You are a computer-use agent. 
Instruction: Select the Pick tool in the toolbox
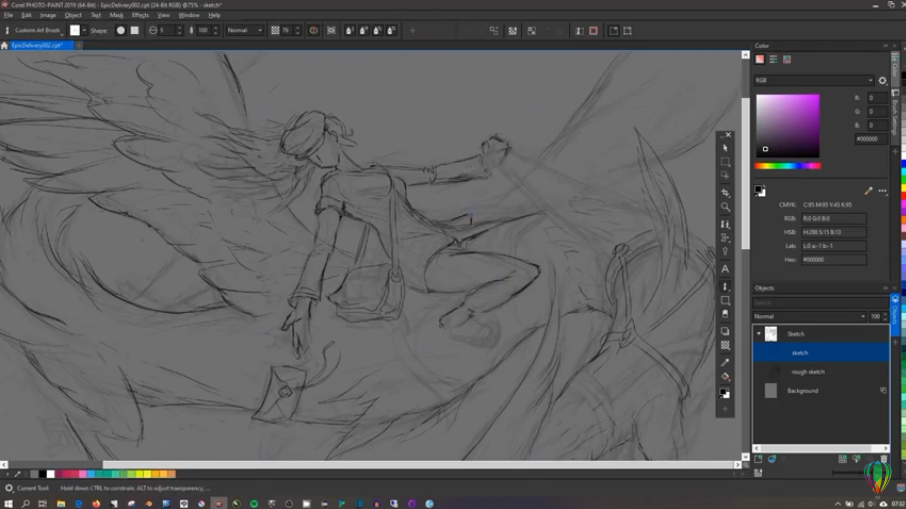pyautogui.click(x=726, y=148)
